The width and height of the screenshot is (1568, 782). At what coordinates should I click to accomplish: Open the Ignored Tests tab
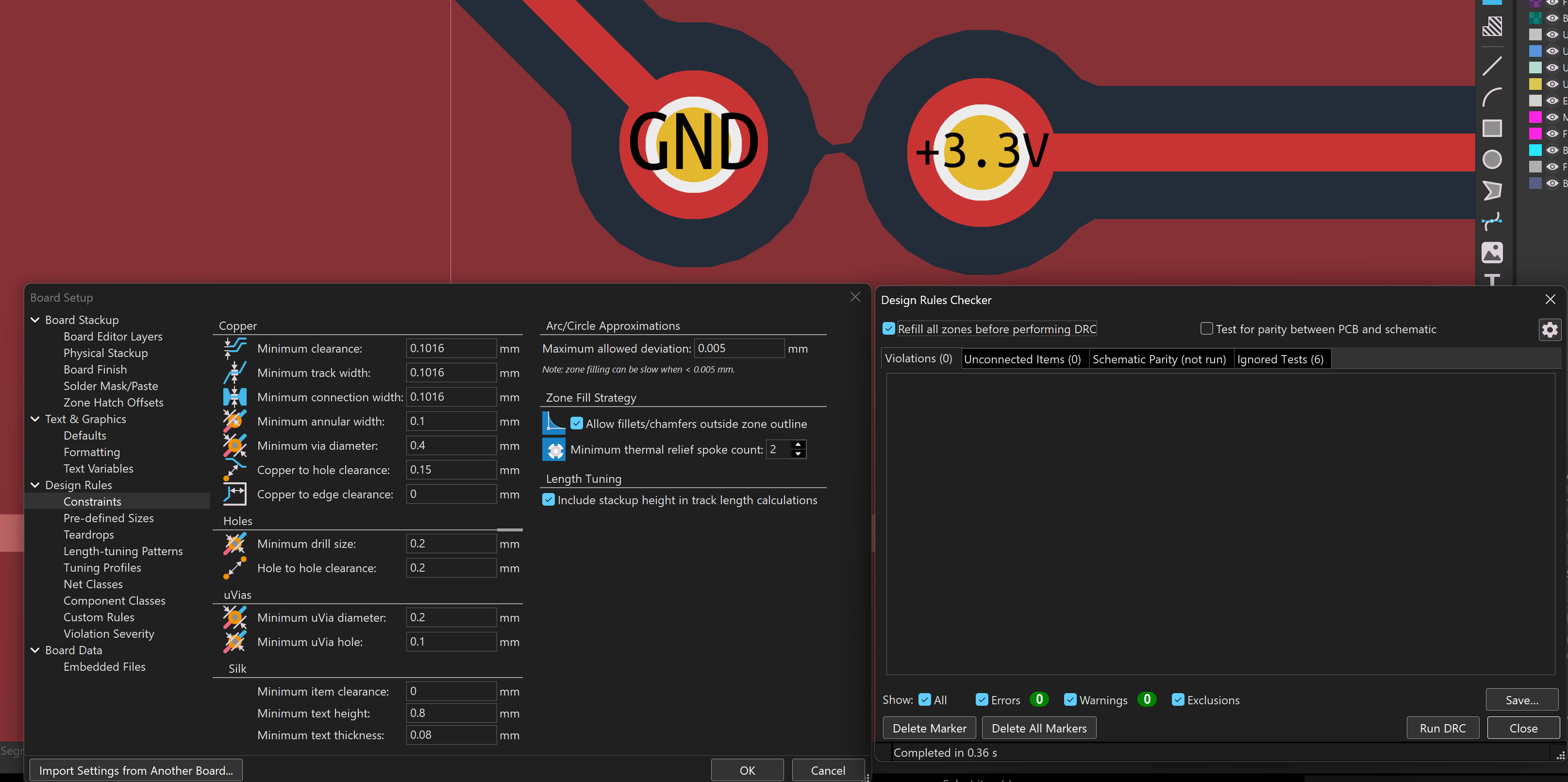click(x=1281, y=359)
